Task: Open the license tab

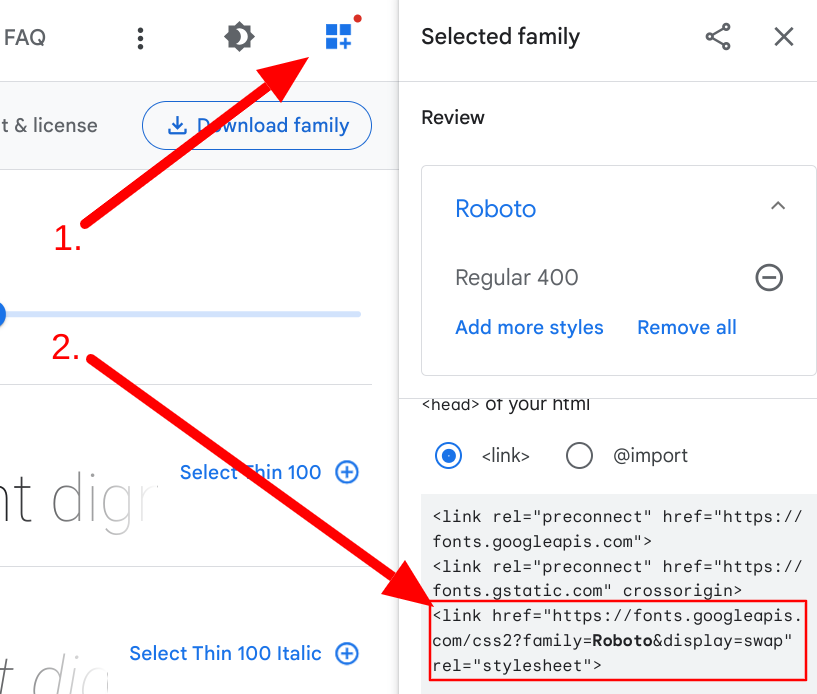Action: (x=48, y=126)
